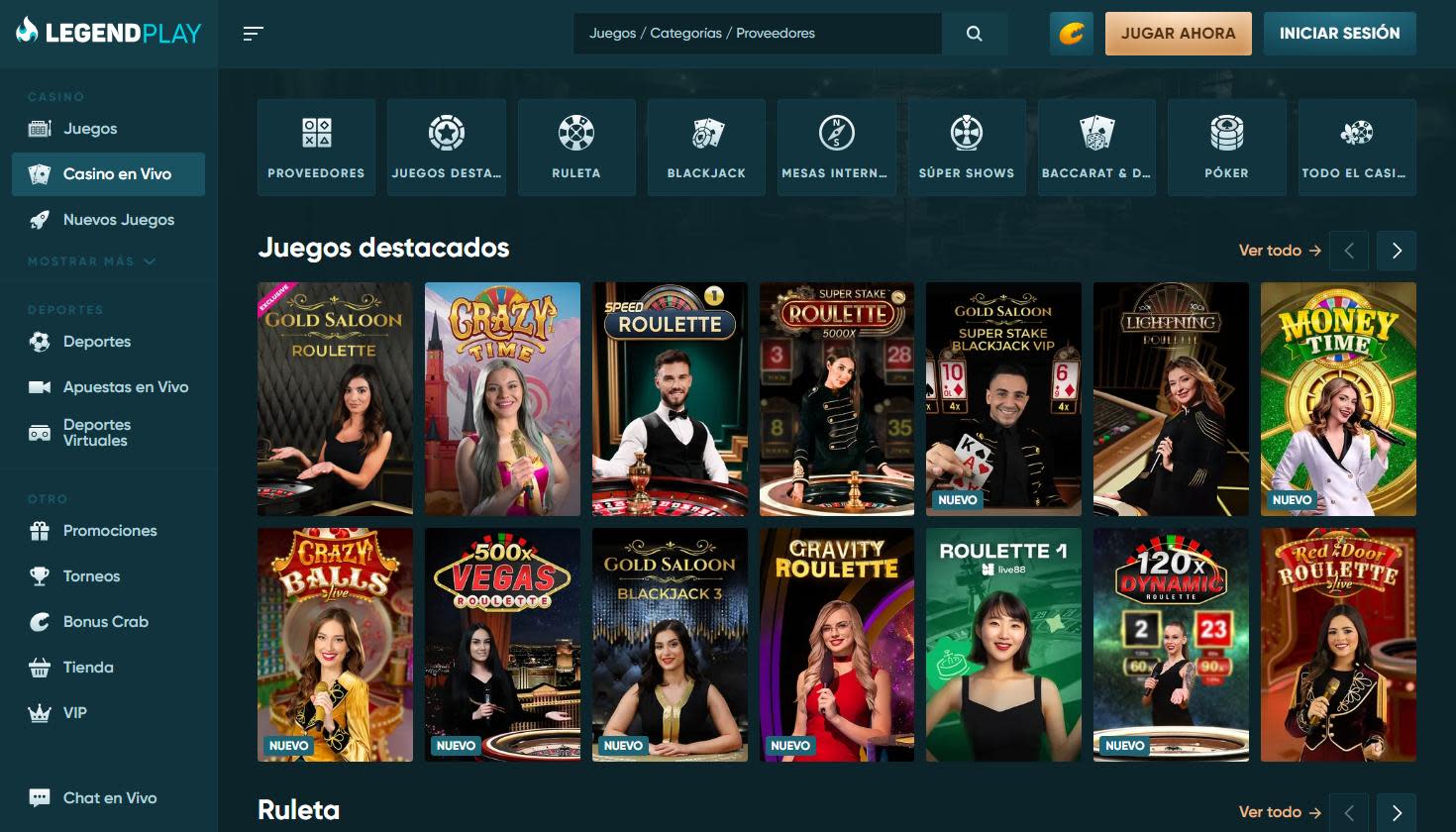Select the Todo el Casino category tile
Viewport: 1456px width, 832px height.
[1357, 148]
